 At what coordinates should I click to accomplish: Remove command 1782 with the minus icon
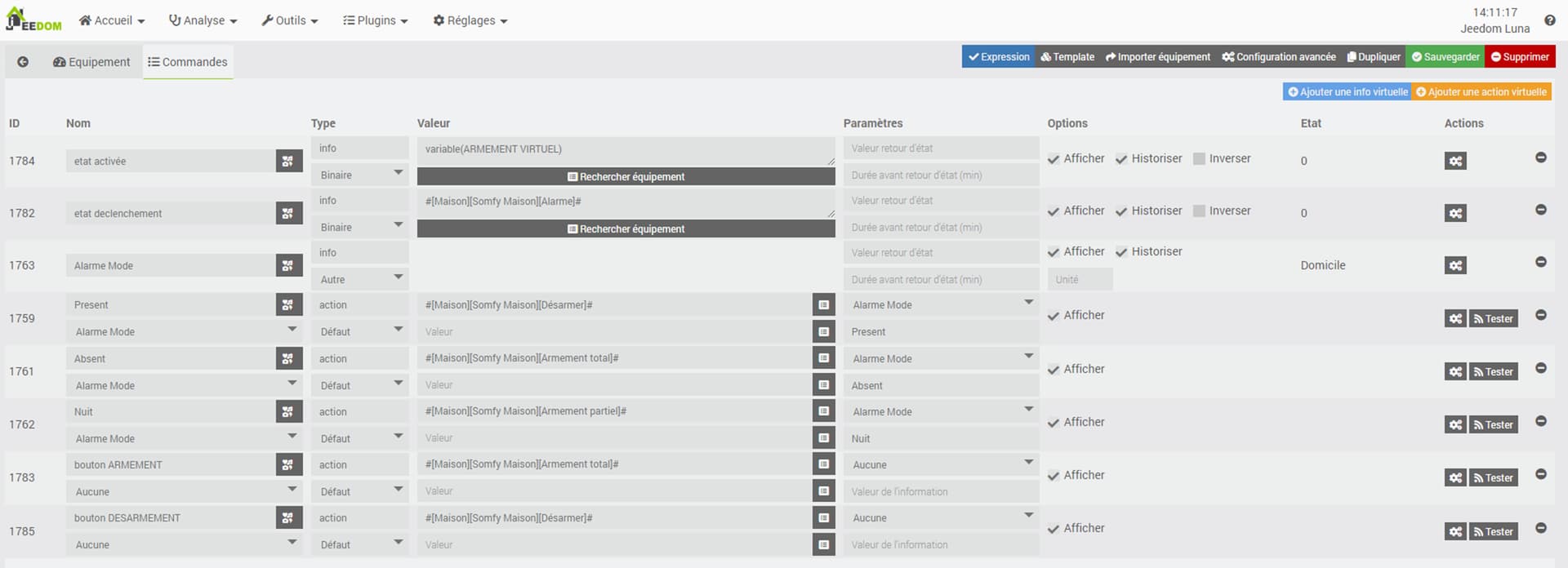tap(1540, 210)
